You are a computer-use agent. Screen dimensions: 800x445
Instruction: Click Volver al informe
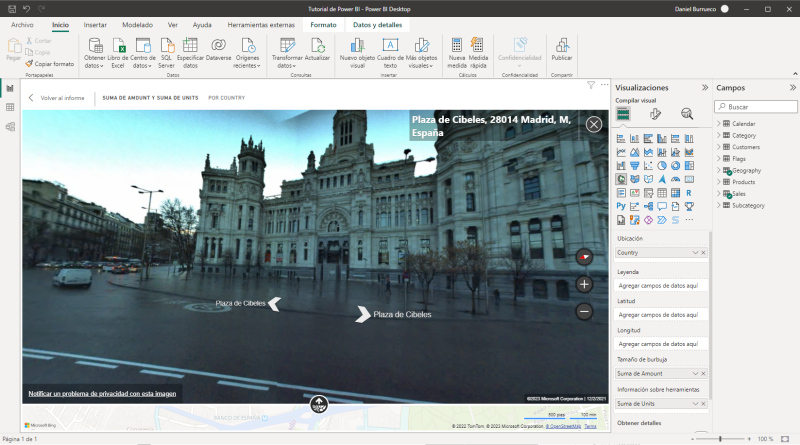[60, 98]
